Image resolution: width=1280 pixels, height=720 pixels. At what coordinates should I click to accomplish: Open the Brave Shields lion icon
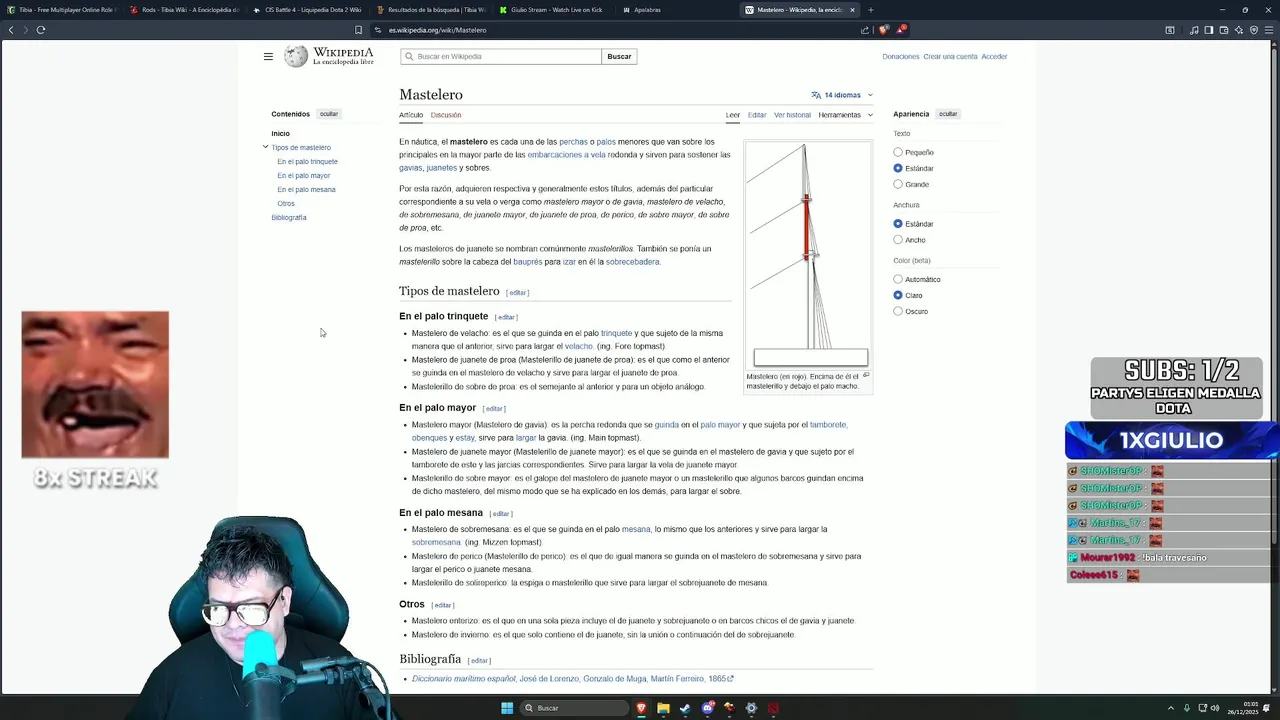point(883,30)
